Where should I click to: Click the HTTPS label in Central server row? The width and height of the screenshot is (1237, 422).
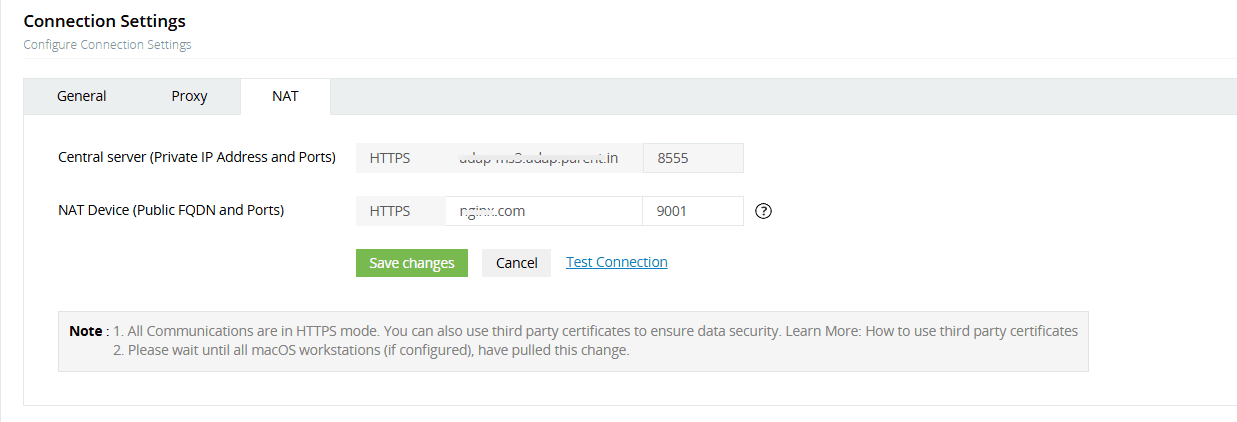pyautogui.click(x=390, y=158)
